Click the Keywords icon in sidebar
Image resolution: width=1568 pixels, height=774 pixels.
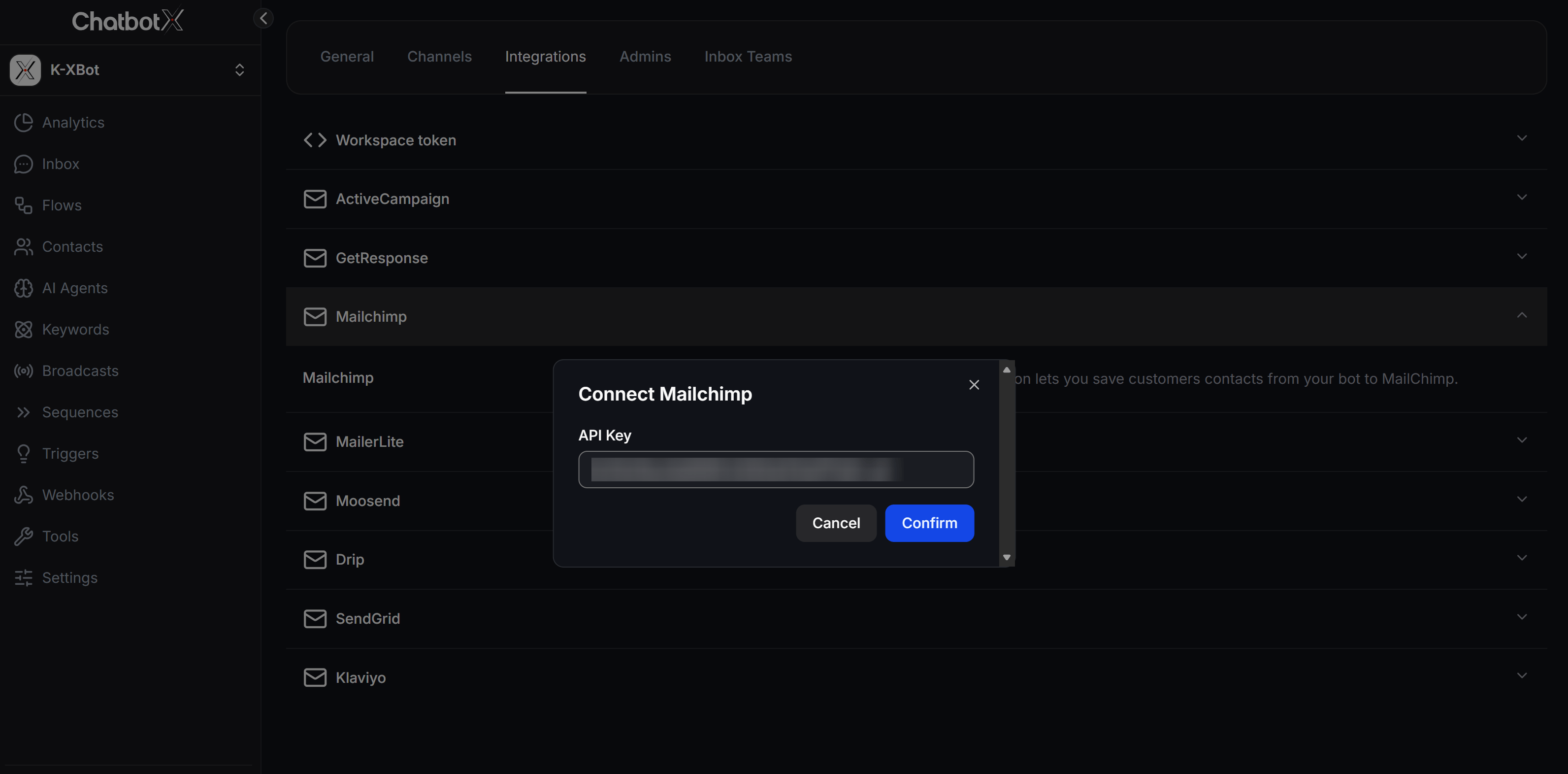(24, 330)
